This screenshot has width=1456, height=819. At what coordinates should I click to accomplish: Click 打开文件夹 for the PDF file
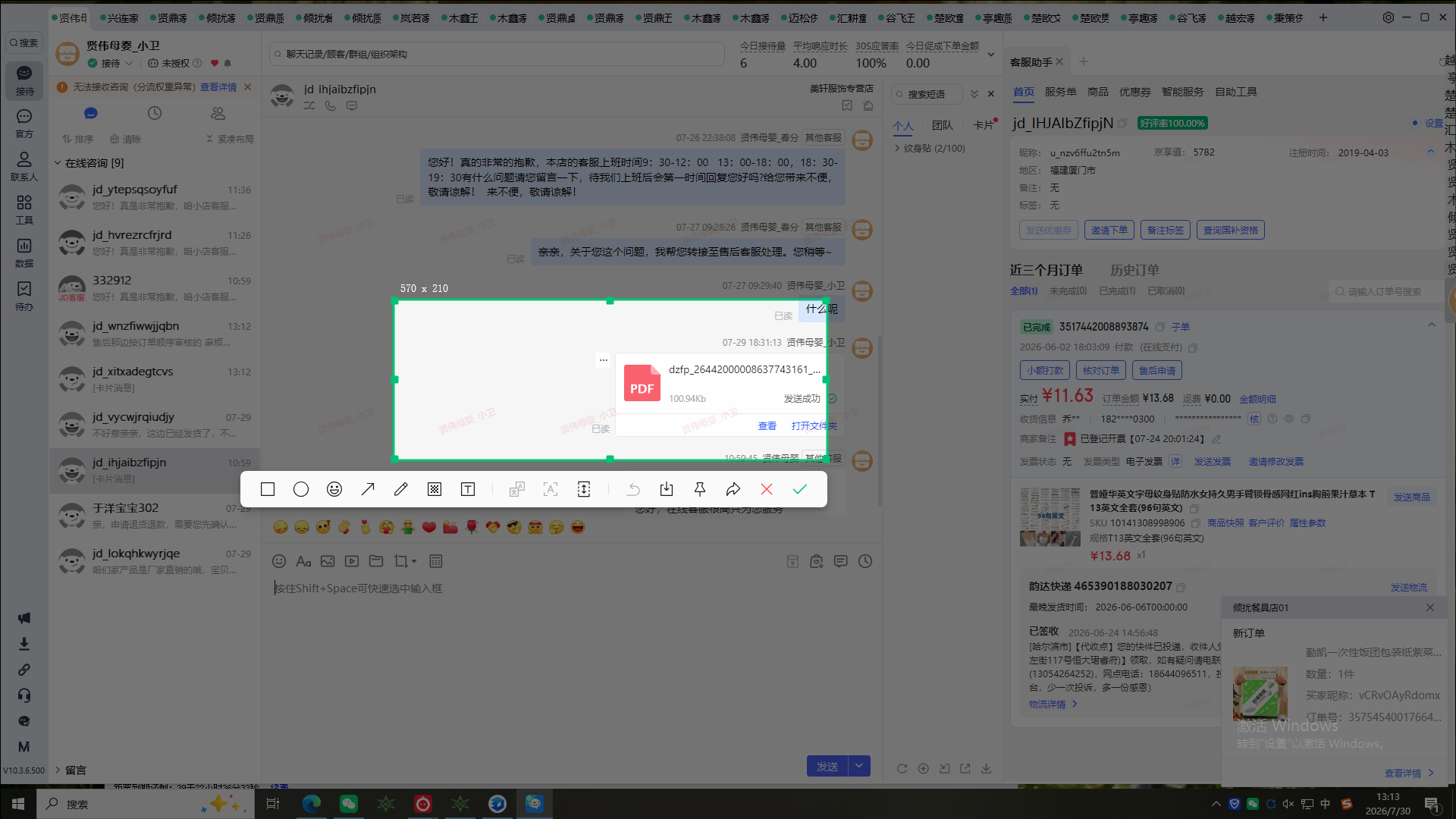click(x=814, y=426)
